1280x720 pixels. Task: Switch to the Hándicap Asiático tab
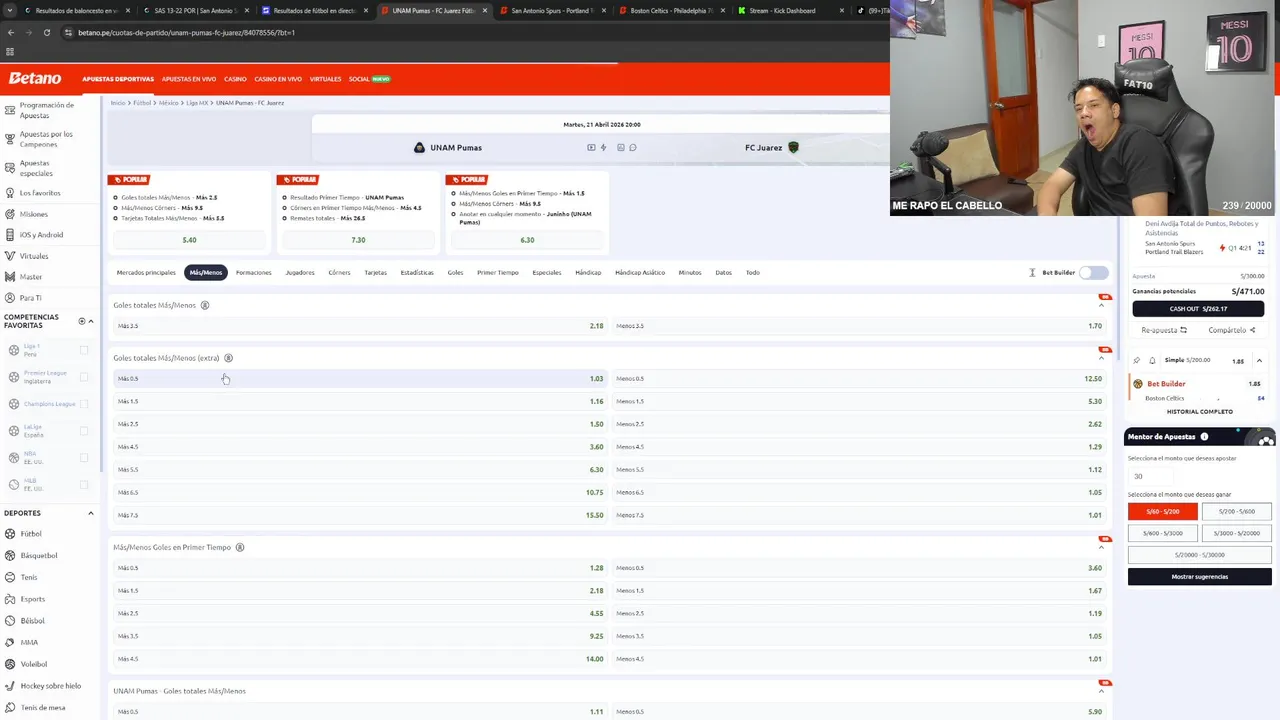640,272
